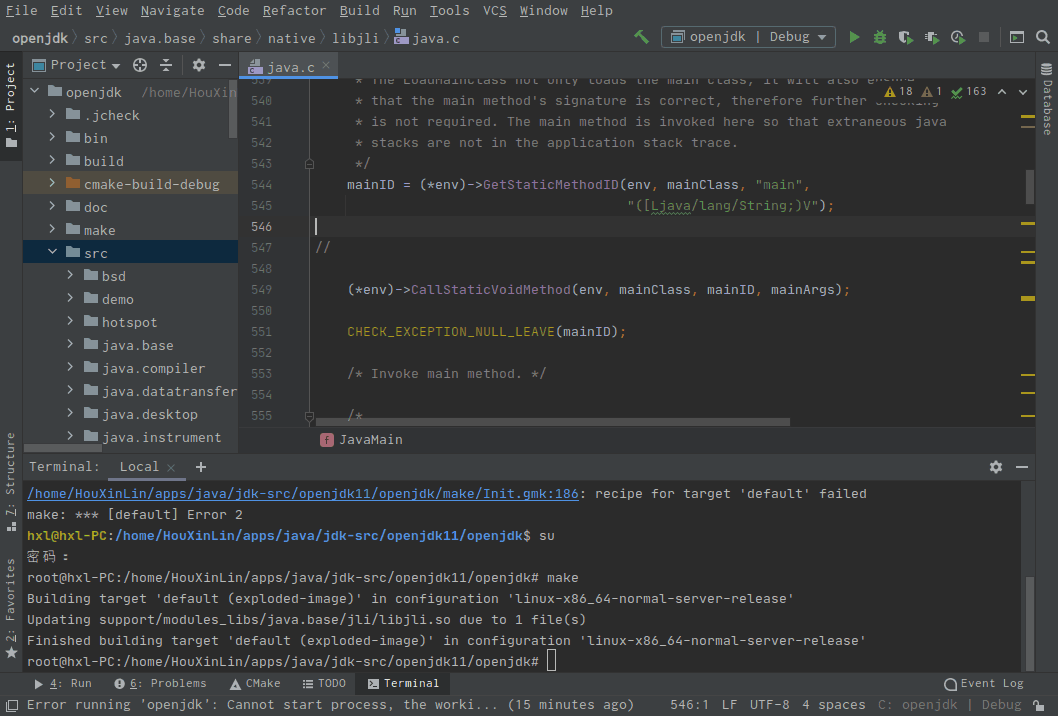Open the CMake tool window
1058x716 pixels.
pos(255,684)
